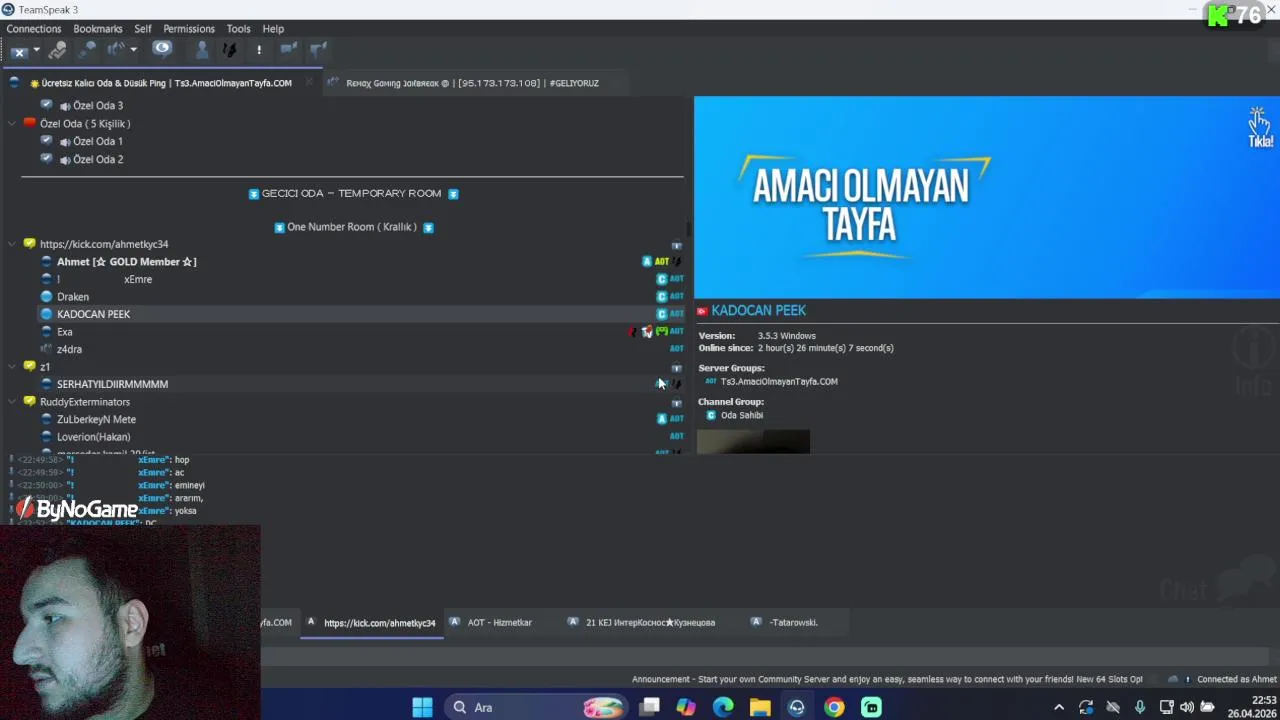Viewport: 1280px width, 720px height.
Task: Click the A badge on ZuLberkeyN Mete's row
Action: point(661,419)
